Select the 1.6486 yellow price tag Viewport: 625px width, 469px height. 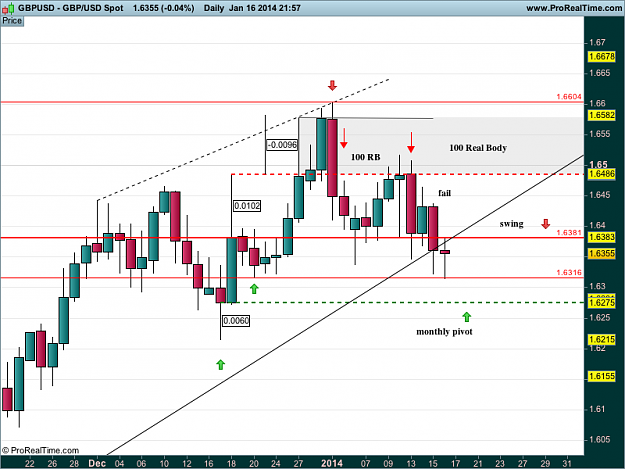tap(602, 174)
